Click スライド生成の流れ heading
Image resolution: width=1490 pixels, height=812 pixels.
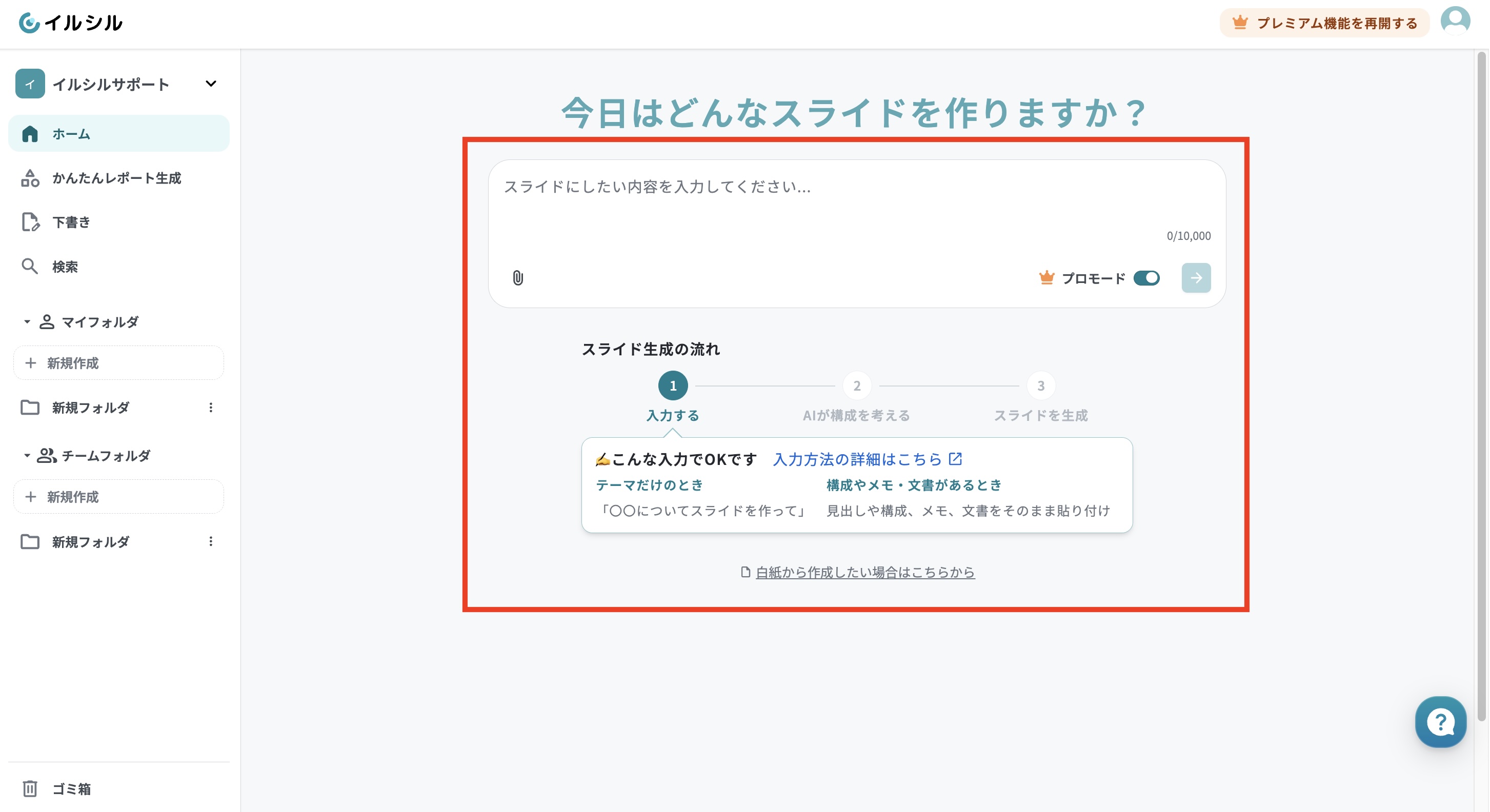pos(651,349)
